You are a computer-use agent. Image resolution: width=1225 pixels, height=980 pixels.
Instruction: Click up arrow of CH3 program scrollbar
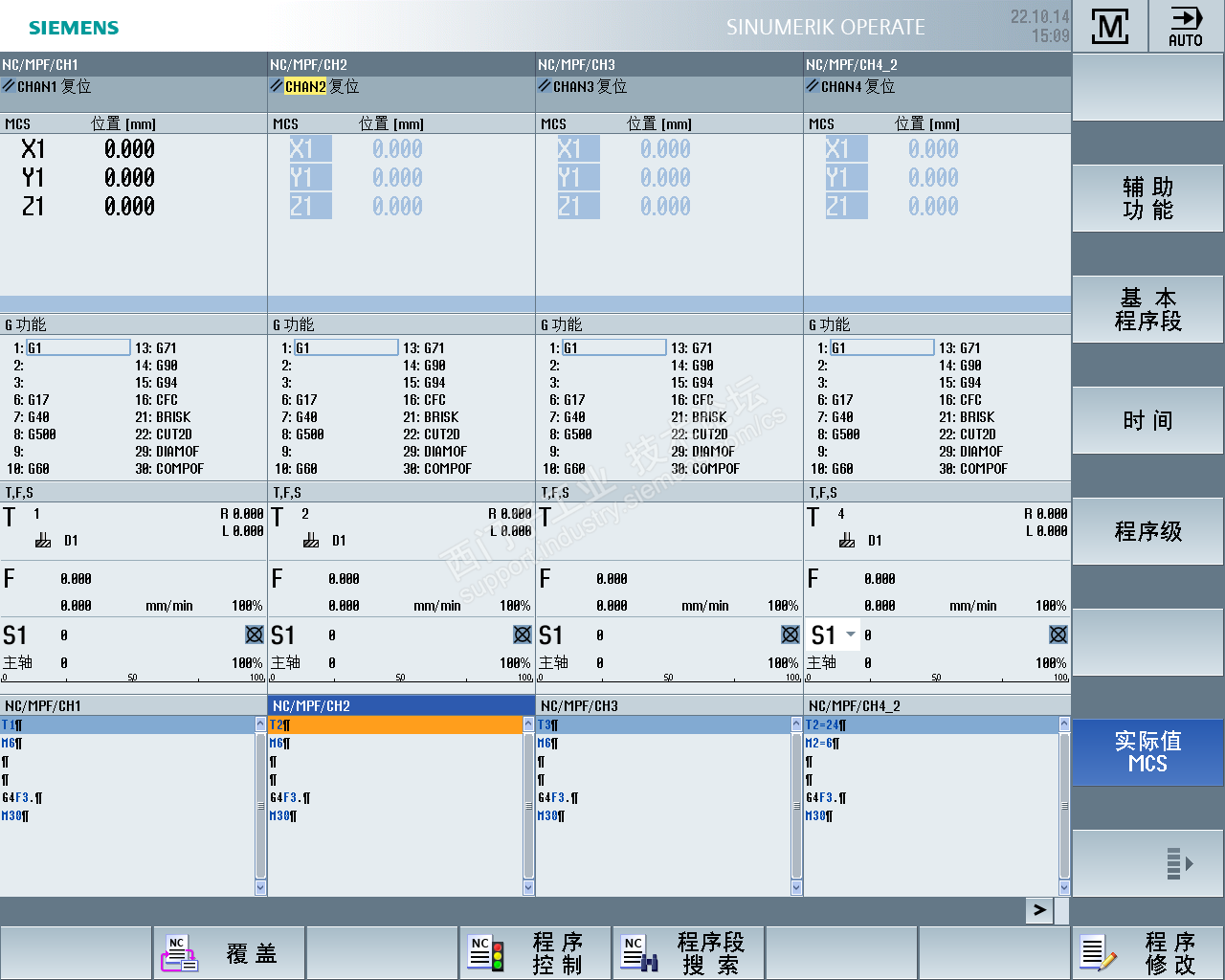[796, 724]
